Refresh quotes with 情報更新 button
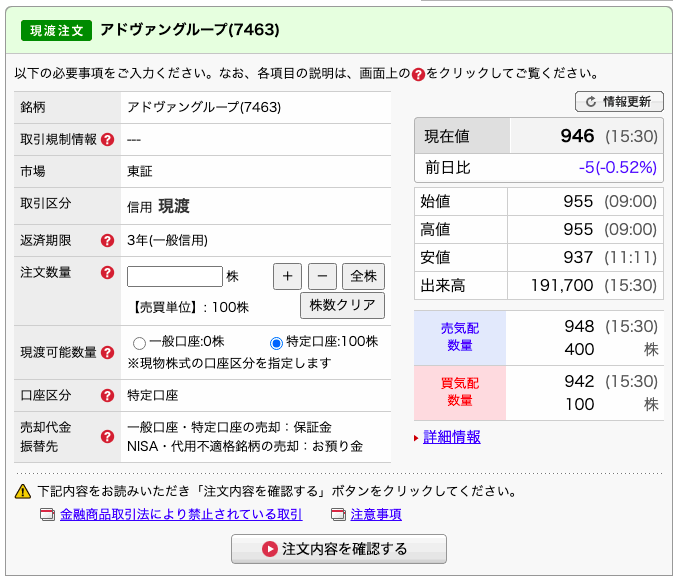The width and height of the screenshot is (676, 583). point(619,102)
